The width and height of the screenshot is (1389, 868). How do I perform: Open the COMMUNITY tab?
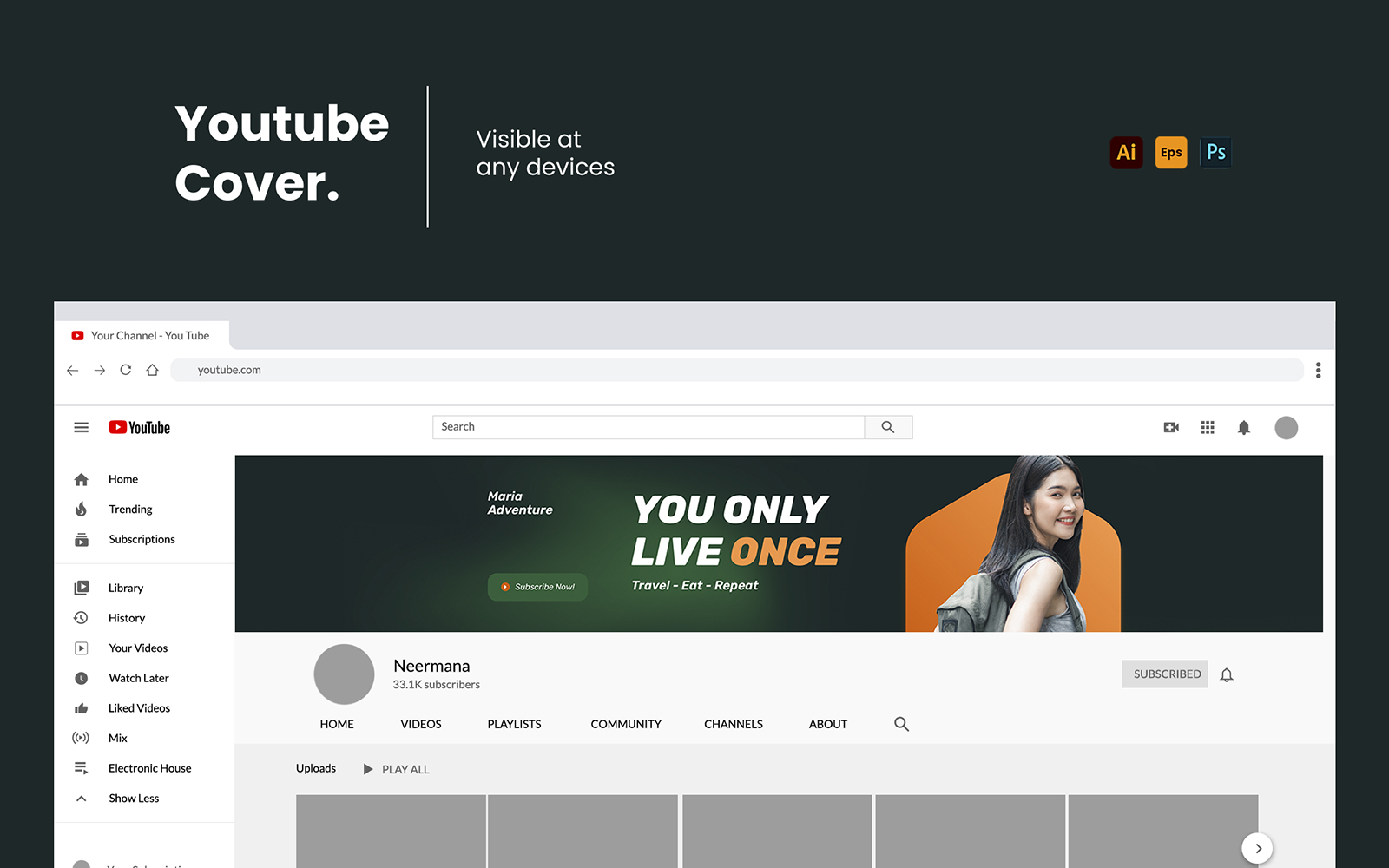(626, 724)
